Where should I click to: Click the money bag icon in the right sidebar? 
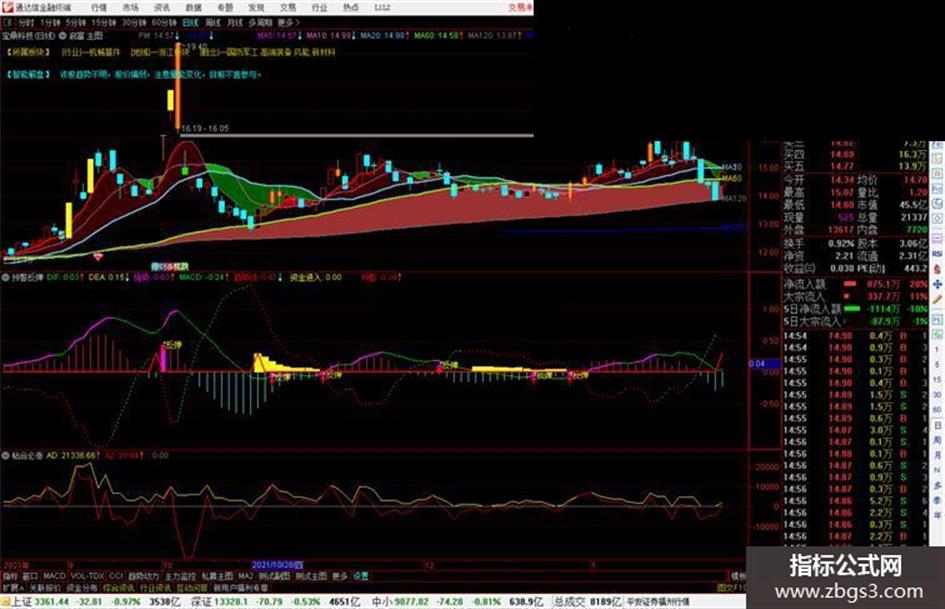pos(938,269)
